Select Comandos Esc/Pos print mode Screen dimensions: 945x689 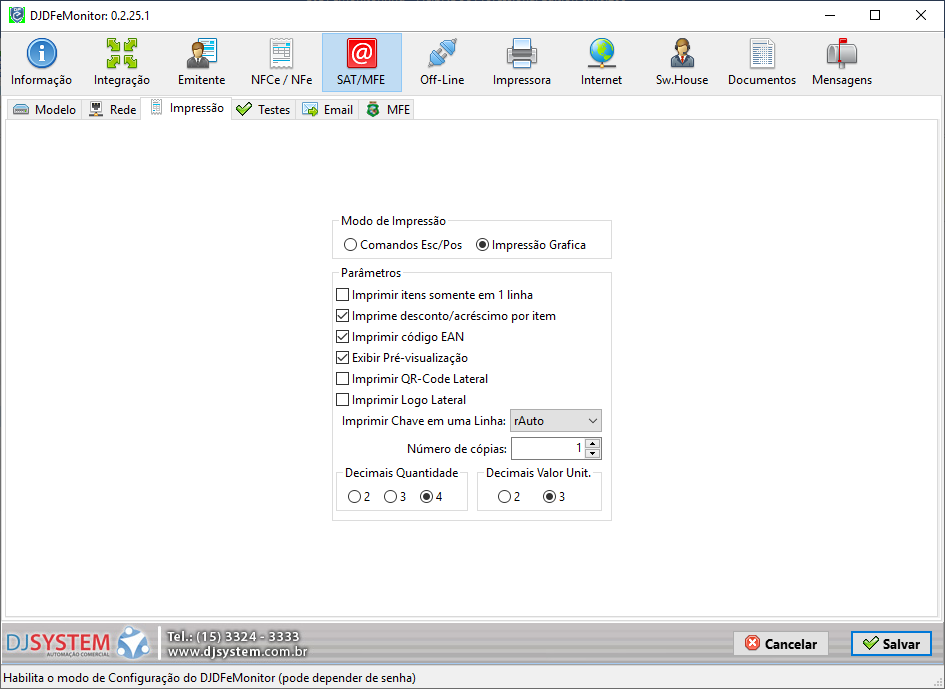[403, 245]
